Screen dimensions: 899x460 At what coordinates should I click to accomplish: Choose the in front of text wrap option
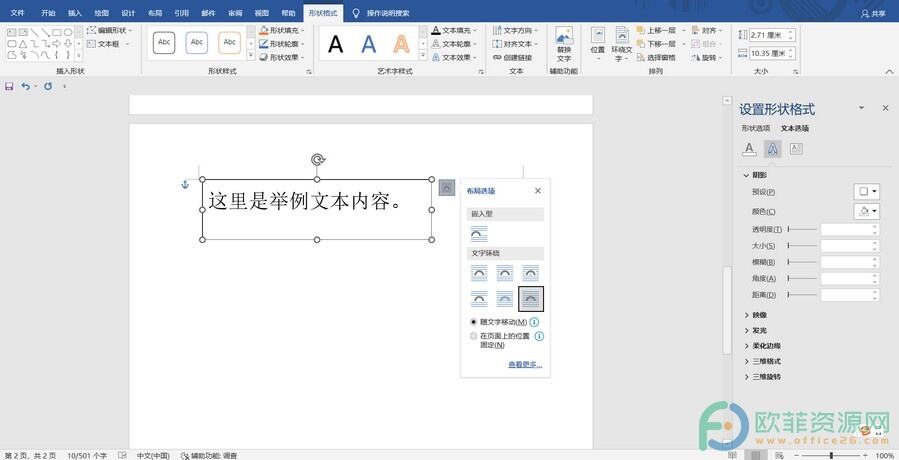pyautogui.click(x=531, y=298)
